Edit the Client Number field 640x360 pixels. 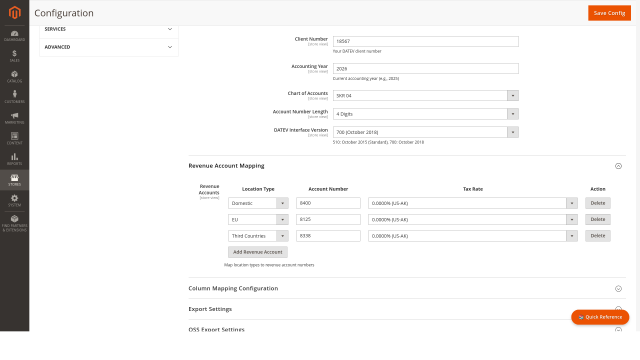pyautogui.click(x=426, y=41)
